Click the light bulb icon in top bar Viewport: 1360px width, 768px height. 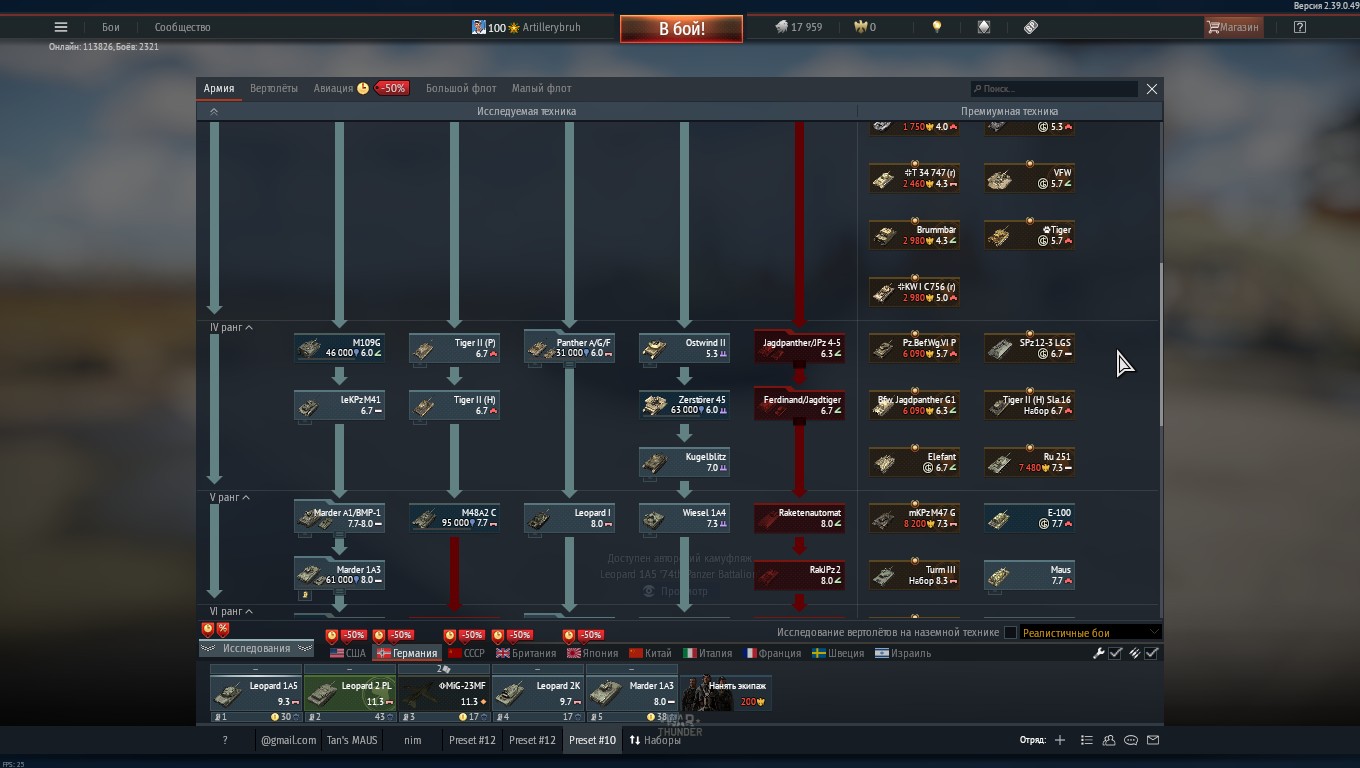click(x=937, y=27)
